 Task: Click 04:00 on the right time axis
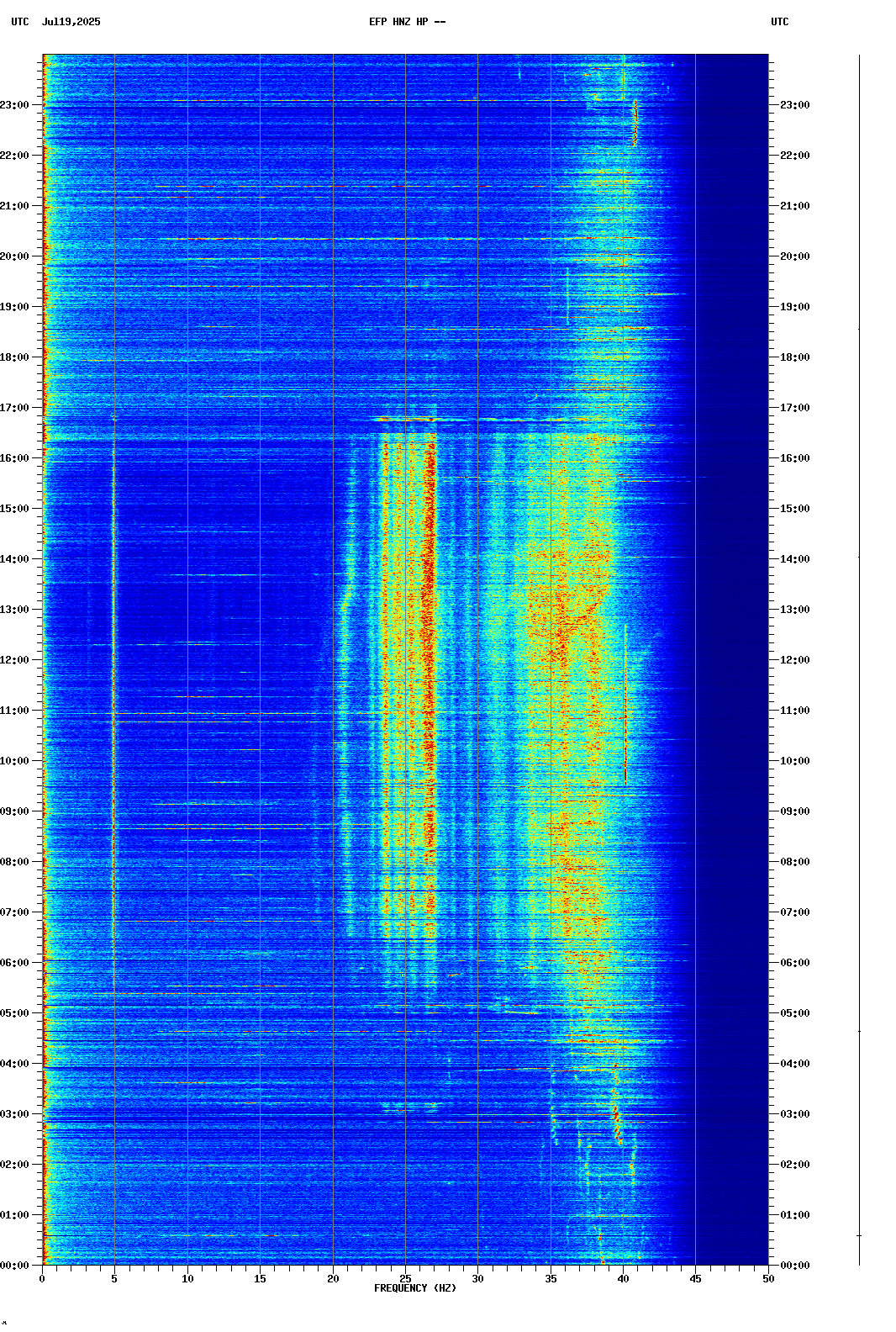[x=795, y=1064]
